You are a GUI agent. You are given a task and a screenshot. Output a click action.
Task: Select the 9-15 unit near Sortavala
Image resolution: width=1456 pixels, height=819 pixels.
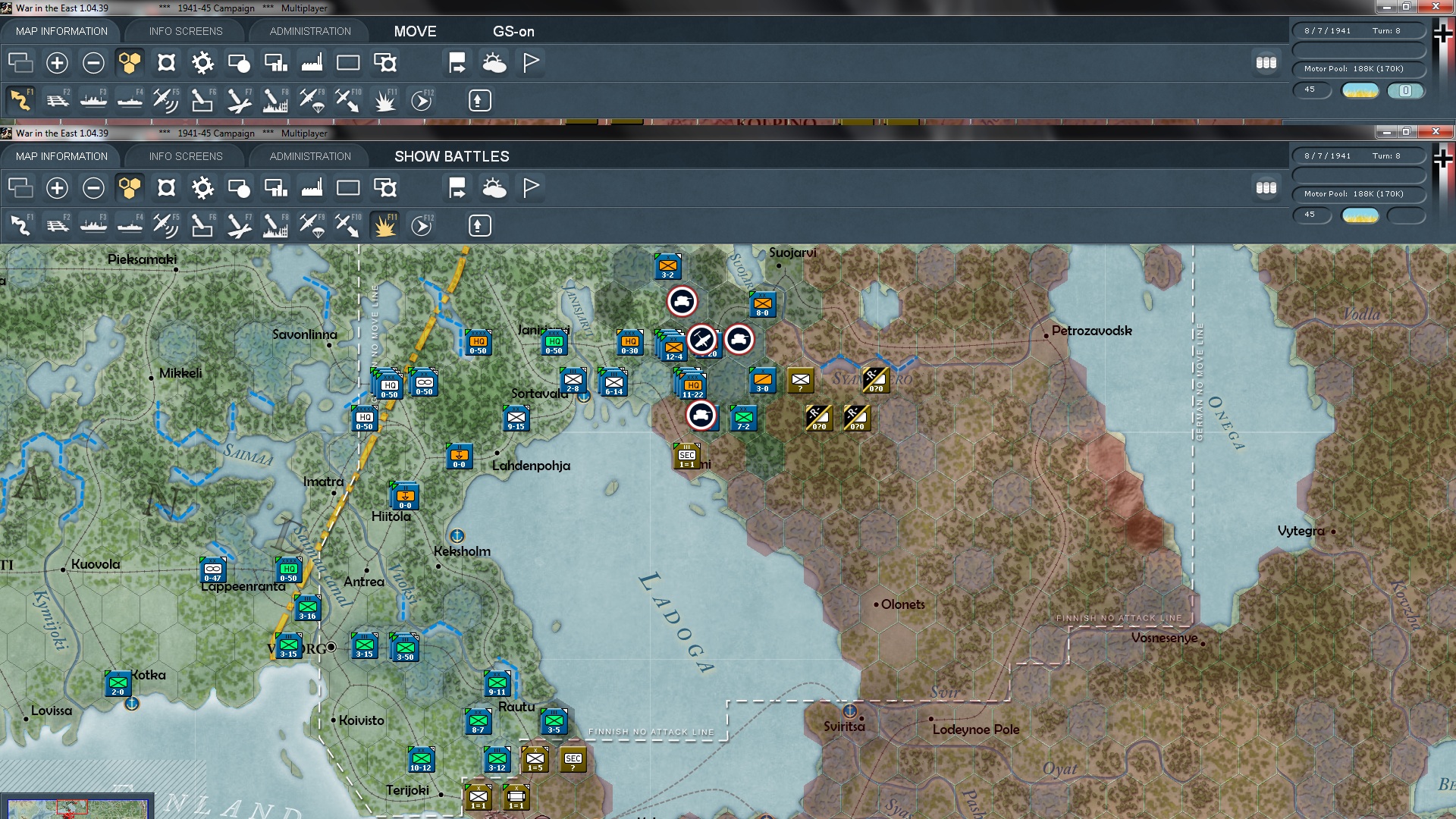516,418
